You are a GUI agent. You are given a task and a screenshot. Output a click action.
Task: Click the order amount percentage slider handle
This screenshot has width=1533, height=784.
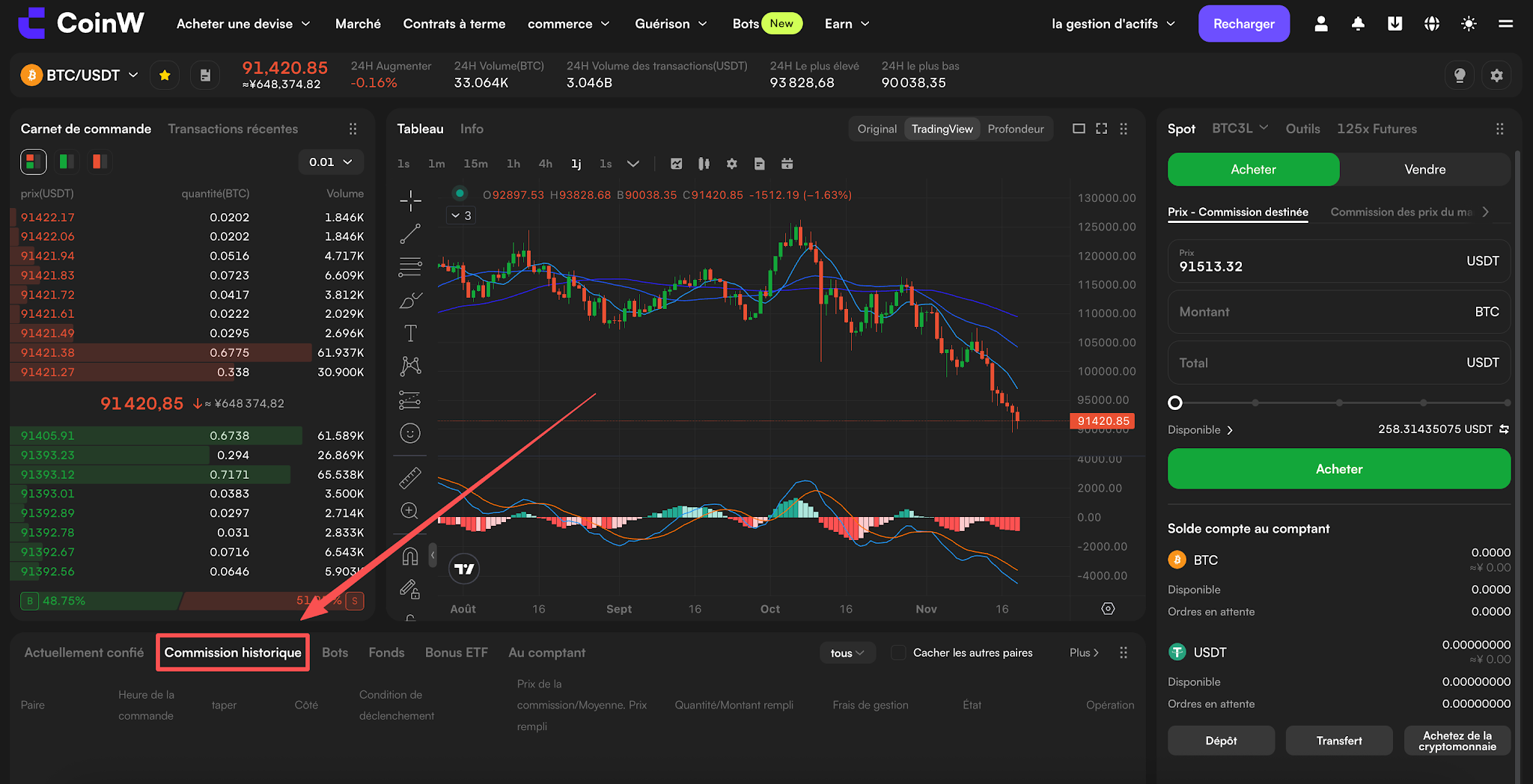click(x=1175, y=402)
